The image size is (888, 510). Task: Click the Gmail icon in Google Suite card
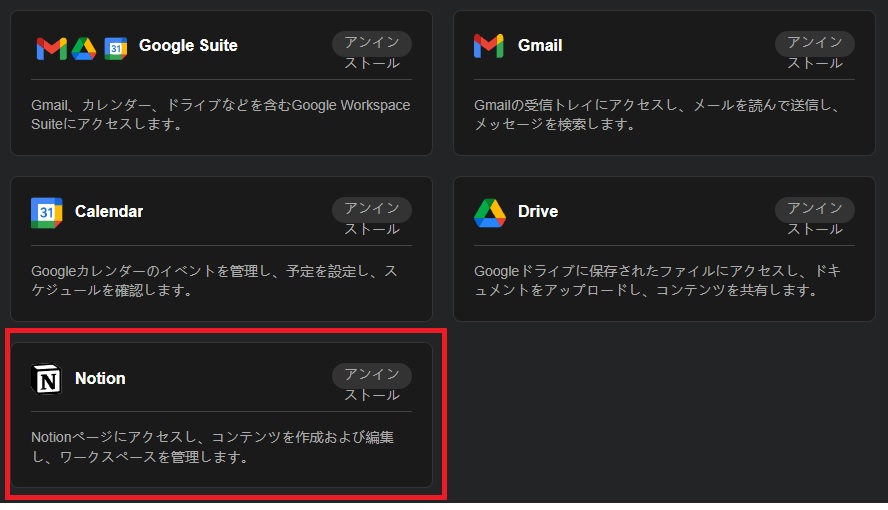tap(52, 49)
